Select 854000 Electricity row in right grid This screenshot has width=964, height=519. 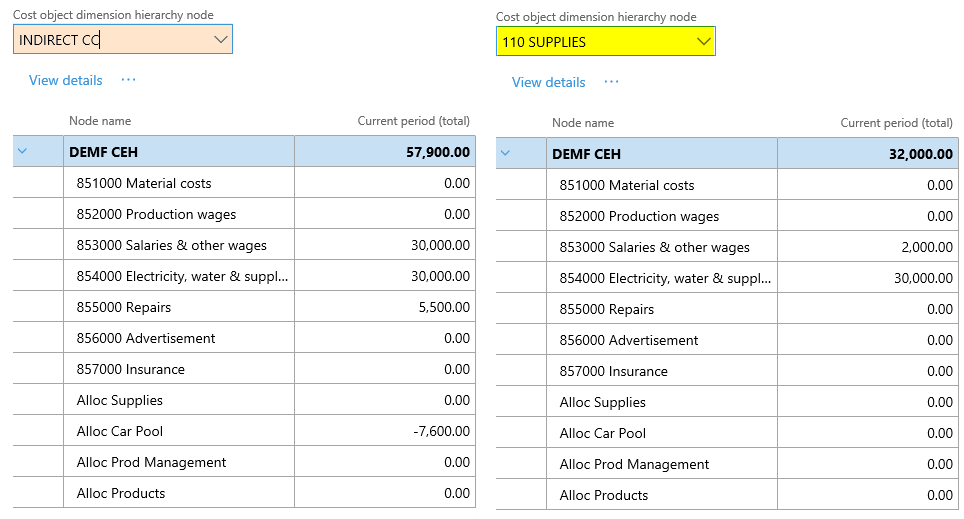(665, 278)
